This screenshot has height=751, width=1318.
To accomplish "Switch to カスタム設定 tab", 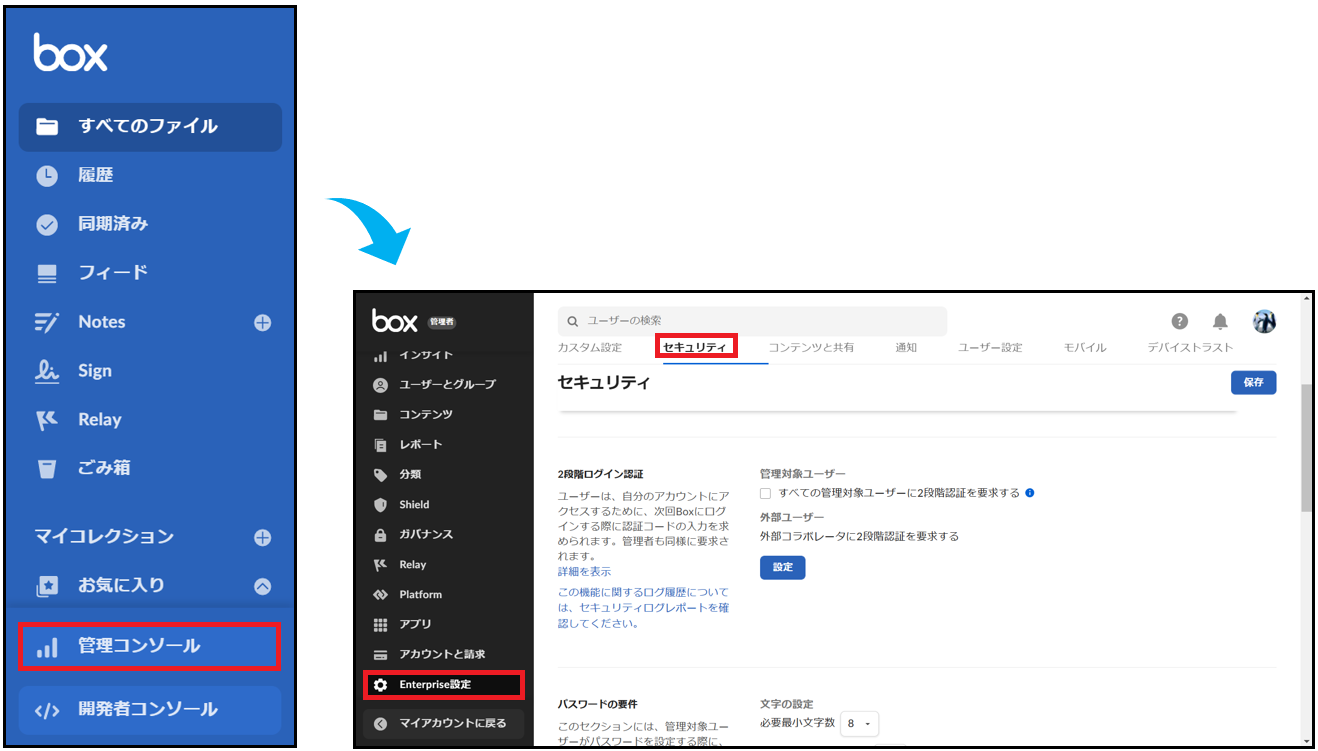I will pyautogui.click(x=590, y=348).
